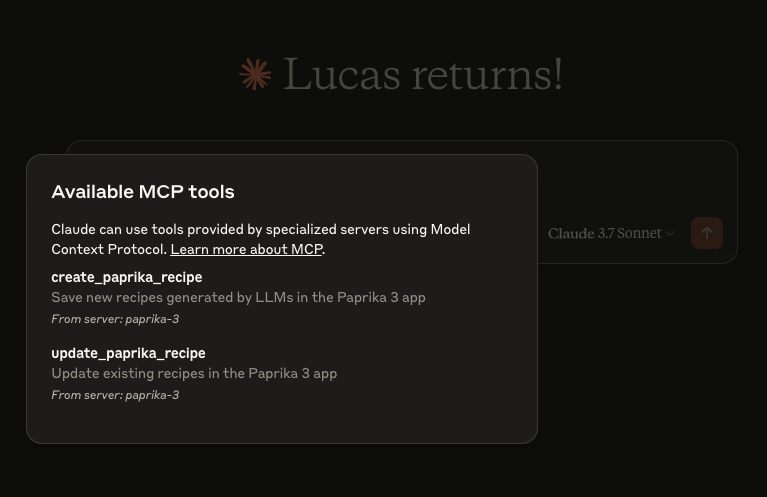Select the update_paprika_recipe tool name
Viewport: 767px width, 497px height.
[x=128, y=353]
